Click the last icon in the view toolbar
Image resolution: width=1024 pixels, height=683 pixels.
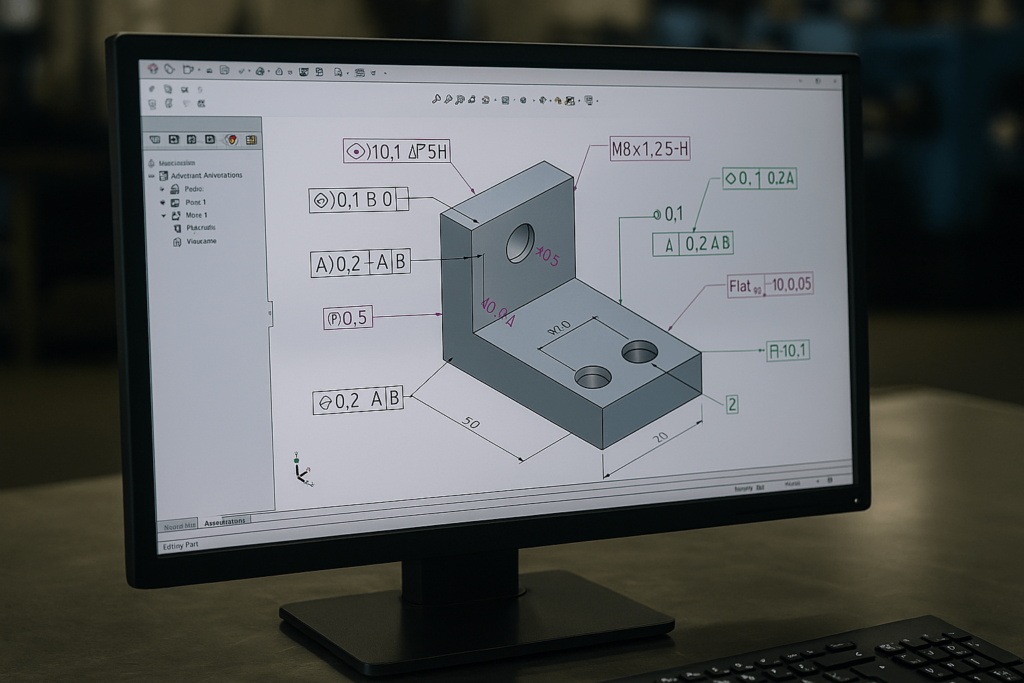(590, 100)
